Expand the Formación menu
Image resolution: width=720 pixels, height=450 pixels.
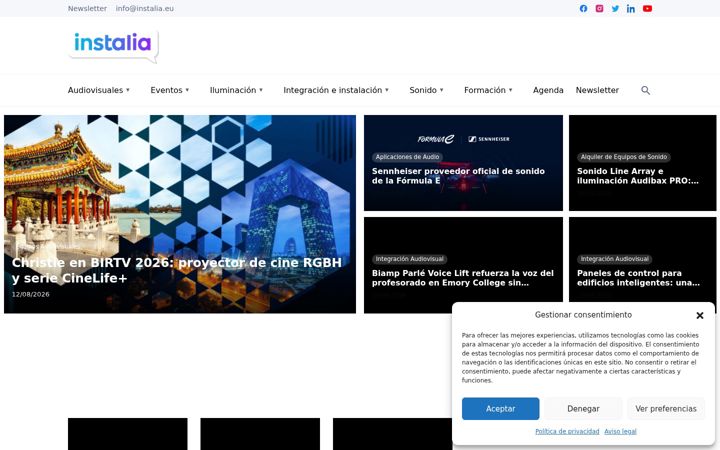point(488,90)
